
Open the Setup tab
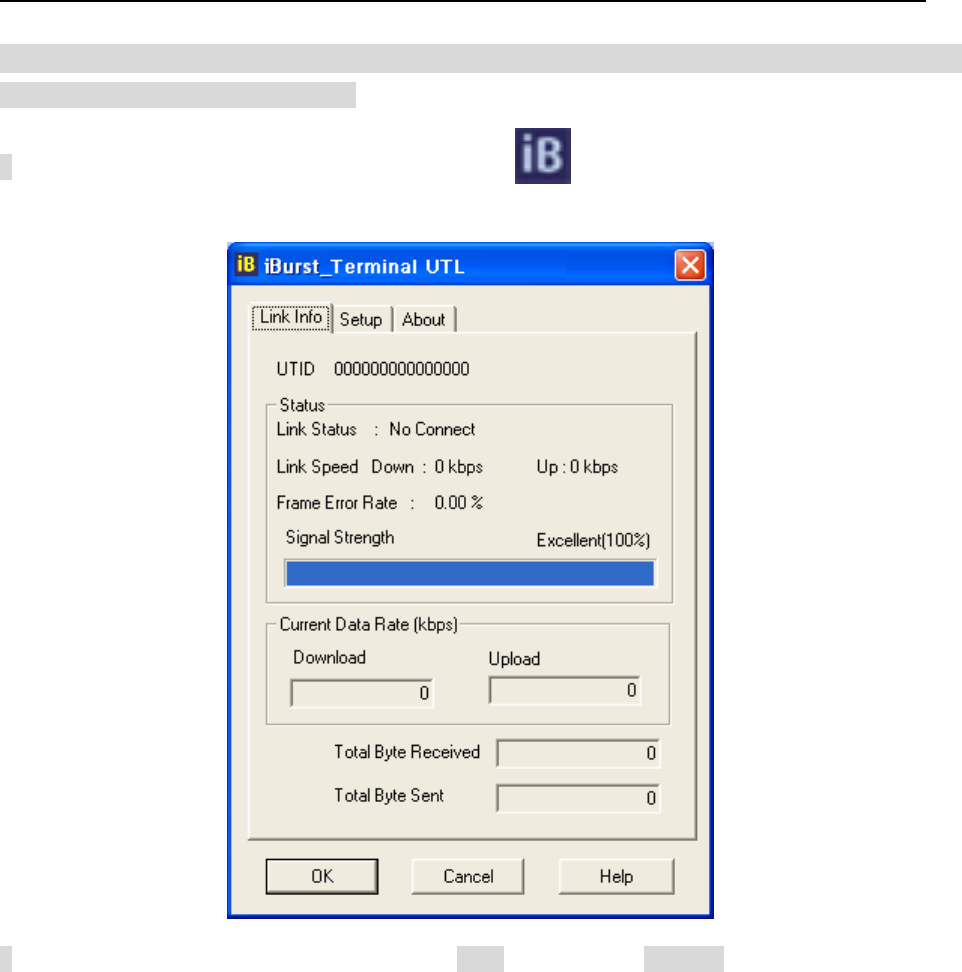pyautogui.click(x=361, y=320)
